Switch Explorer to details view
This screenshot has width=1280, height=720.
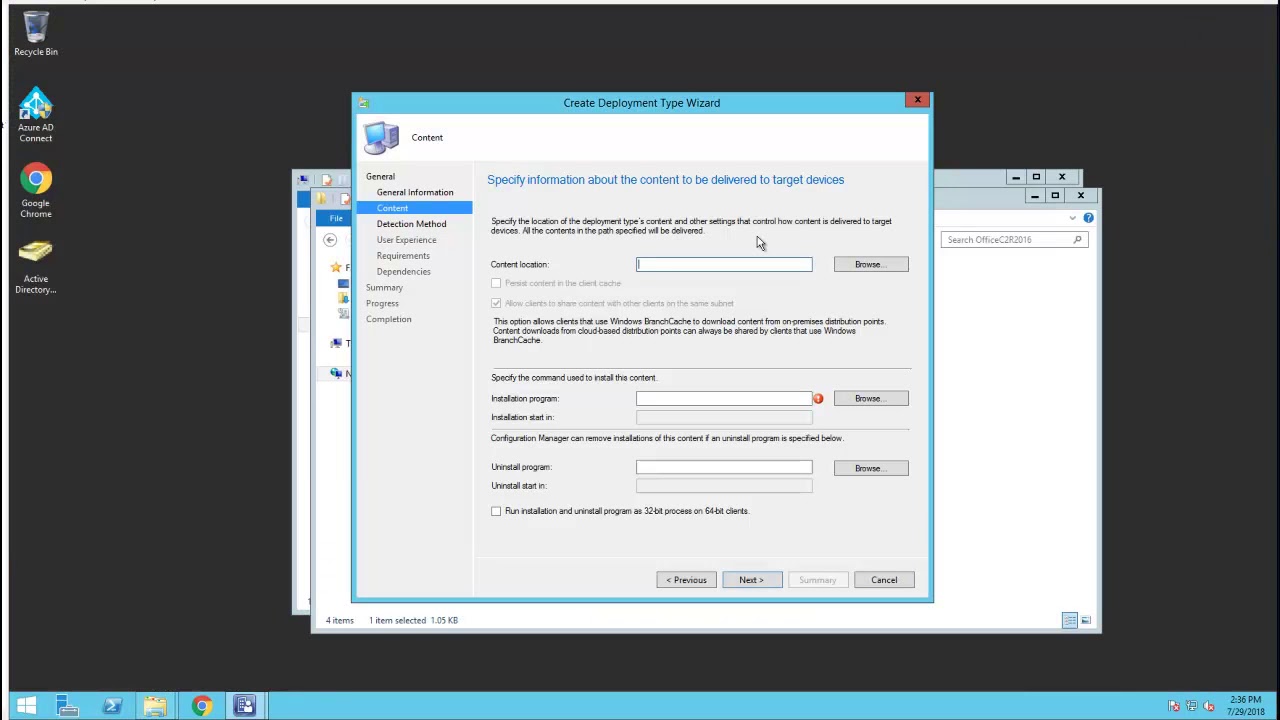coord(1069,621)
